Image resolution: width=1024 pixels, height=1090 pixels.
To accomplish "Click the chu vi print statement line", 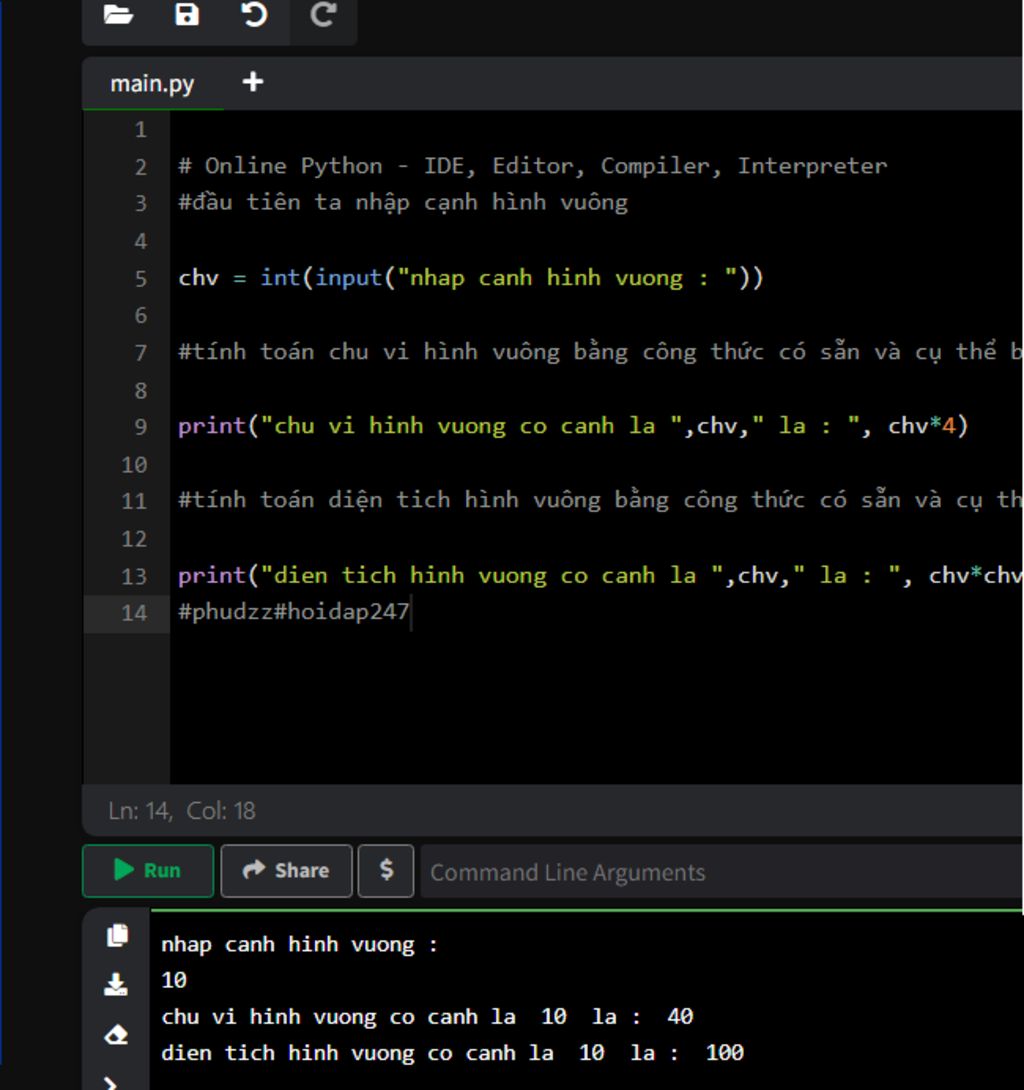I will click(x=572, y=427).
